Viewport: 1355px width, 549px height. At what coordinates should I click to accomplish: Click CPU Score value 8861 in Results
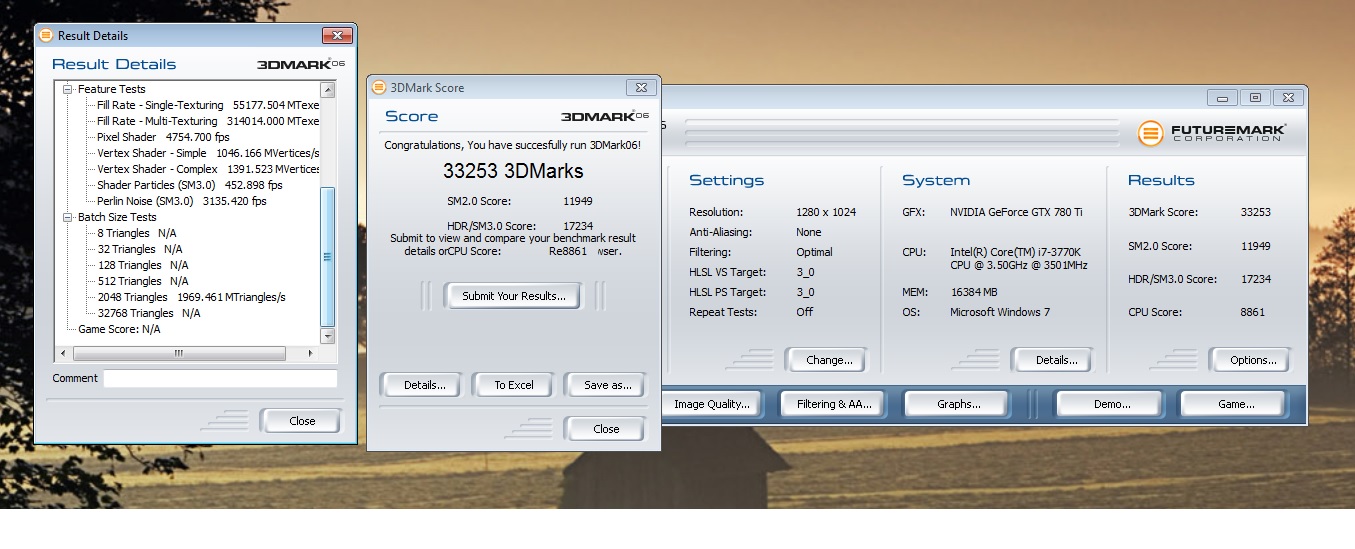pyautogui.click(x=1253, y=312)
